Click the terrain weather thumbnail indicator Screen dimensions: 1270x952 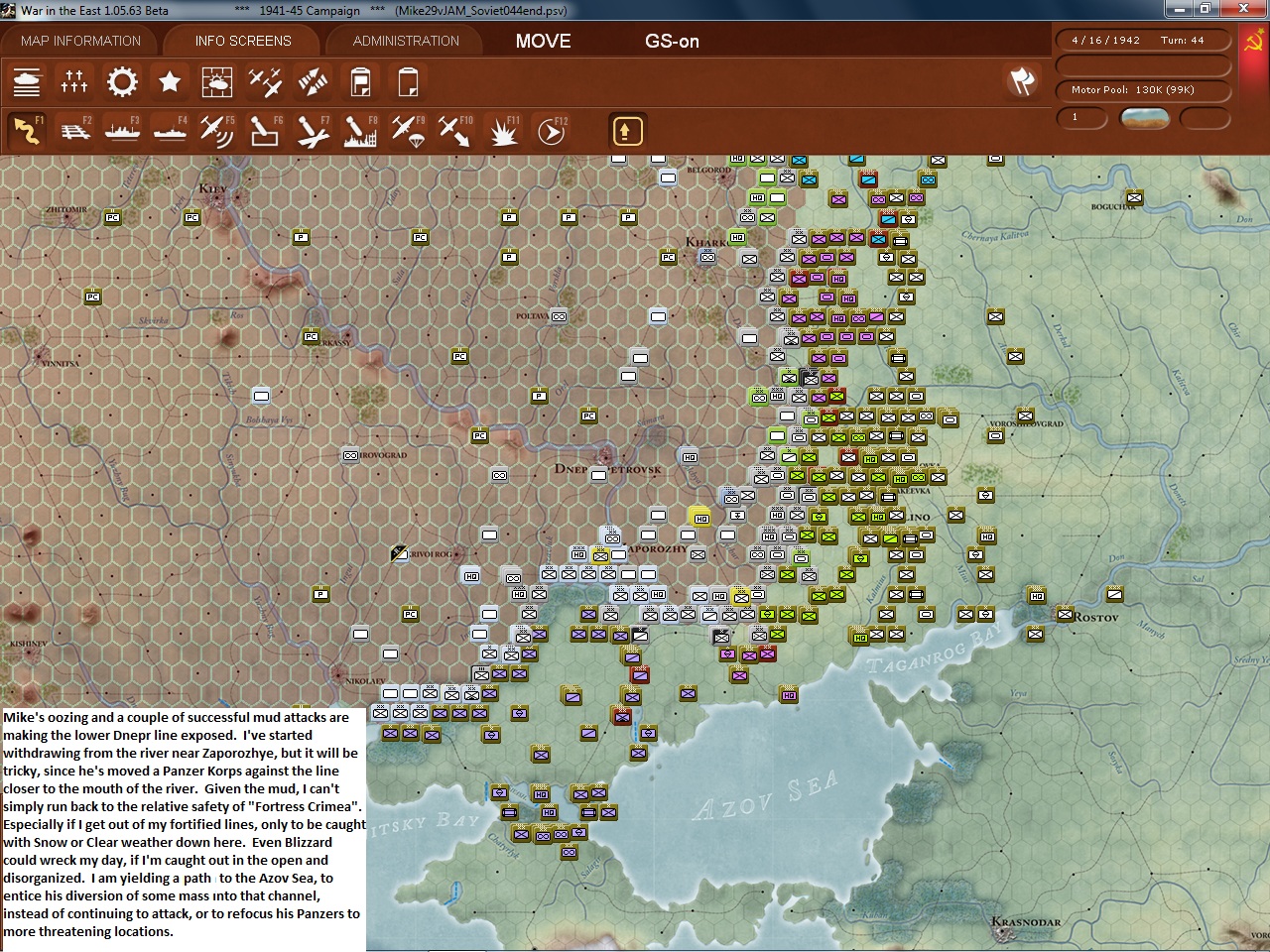[x=1144, y=118]
